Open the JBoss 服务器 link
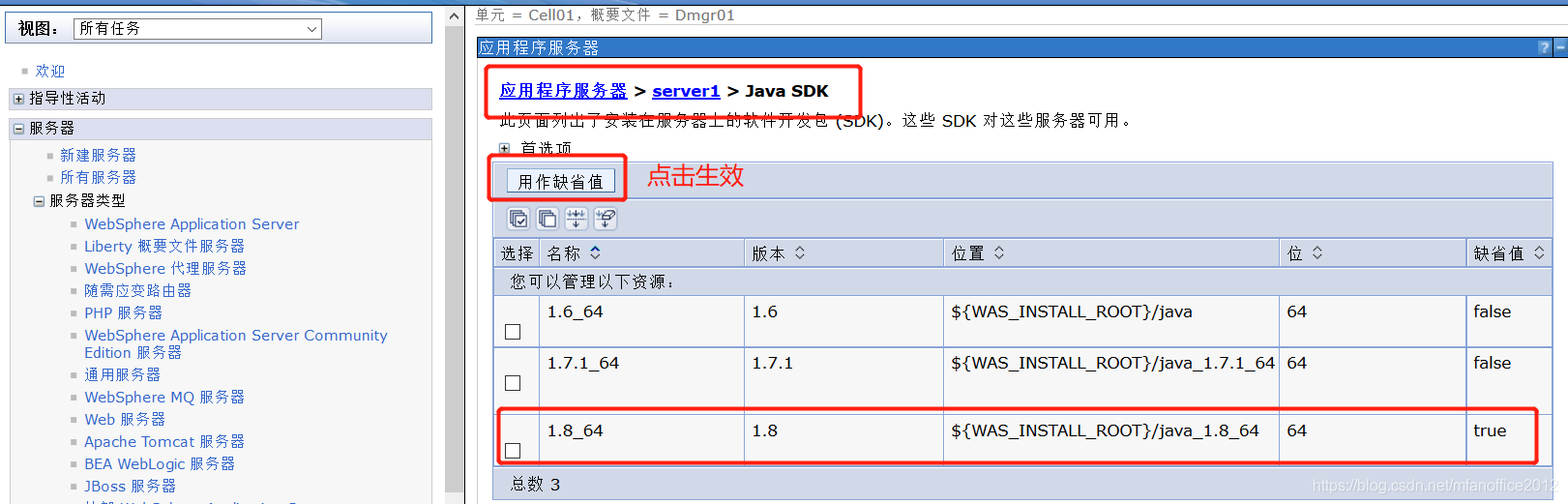1568x504 pixels. tap(130, 486)
